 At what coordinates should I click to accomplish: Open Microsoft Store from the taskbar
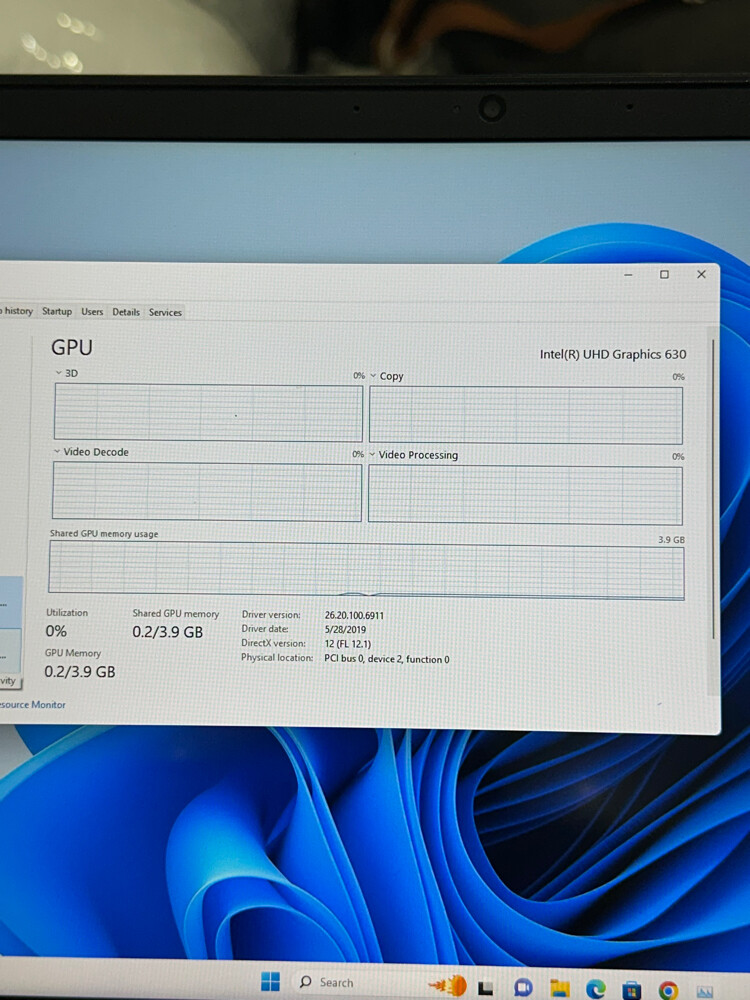(631, 989)
